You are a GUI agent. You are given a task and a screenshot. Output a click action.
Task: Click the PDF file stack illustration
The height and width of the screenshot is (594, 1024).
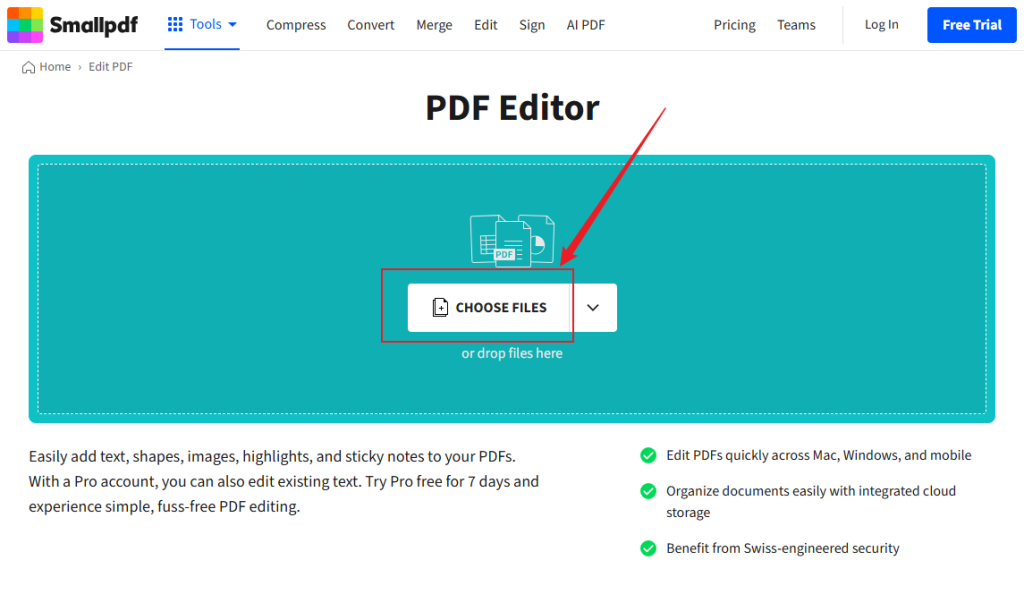point(512,237)
